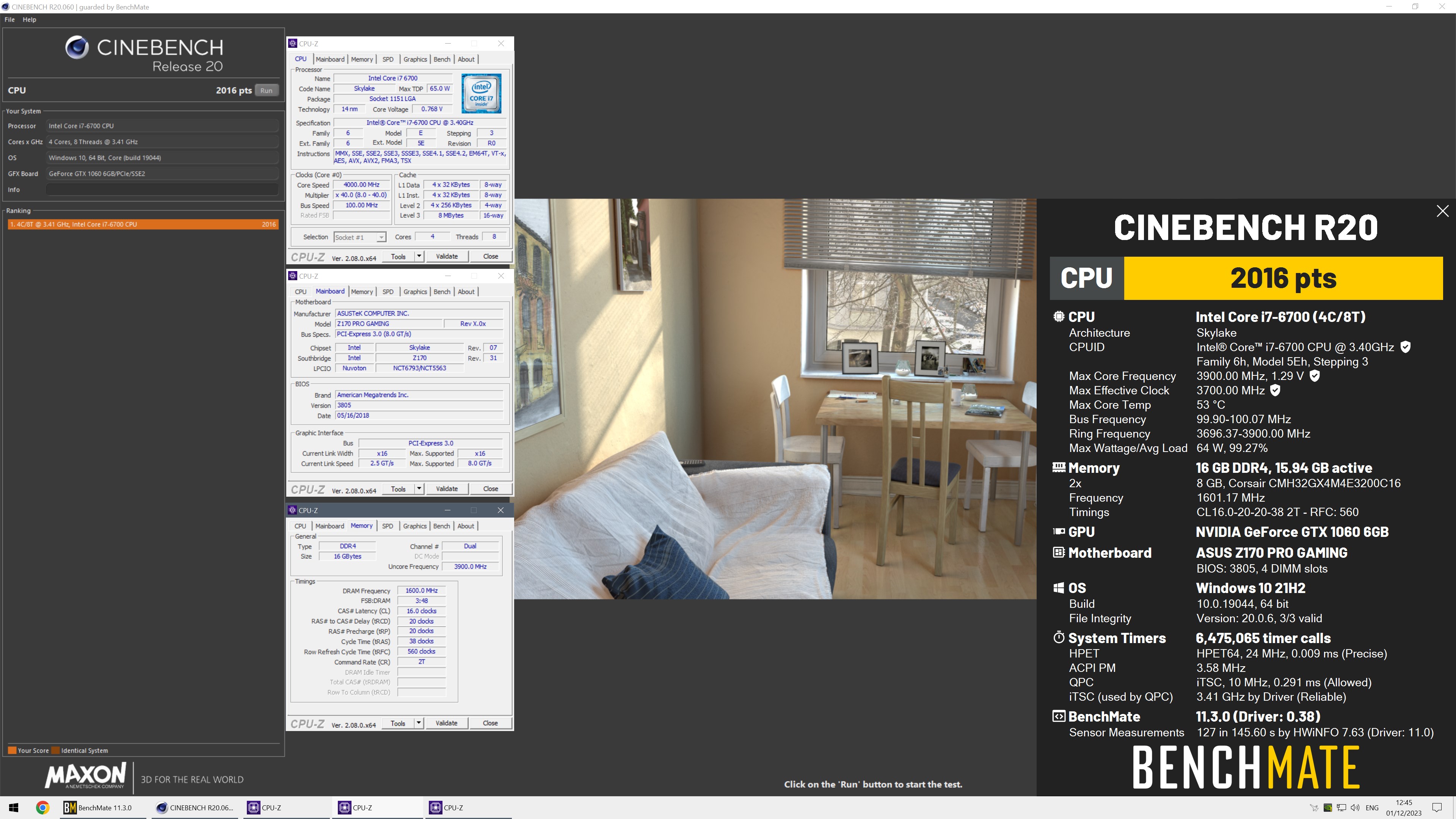The width and height of the screenshot is (1456, 819).
Task: Click the ENG language indicator in the tray
Action: coord(1372,808)
